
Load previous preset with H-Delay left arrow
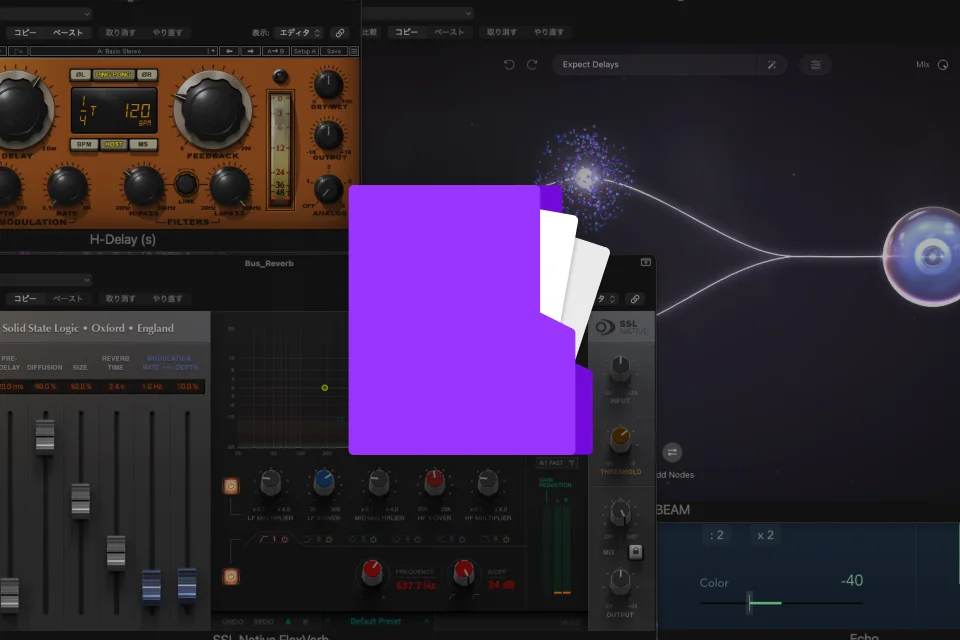[x=229, y=51]
